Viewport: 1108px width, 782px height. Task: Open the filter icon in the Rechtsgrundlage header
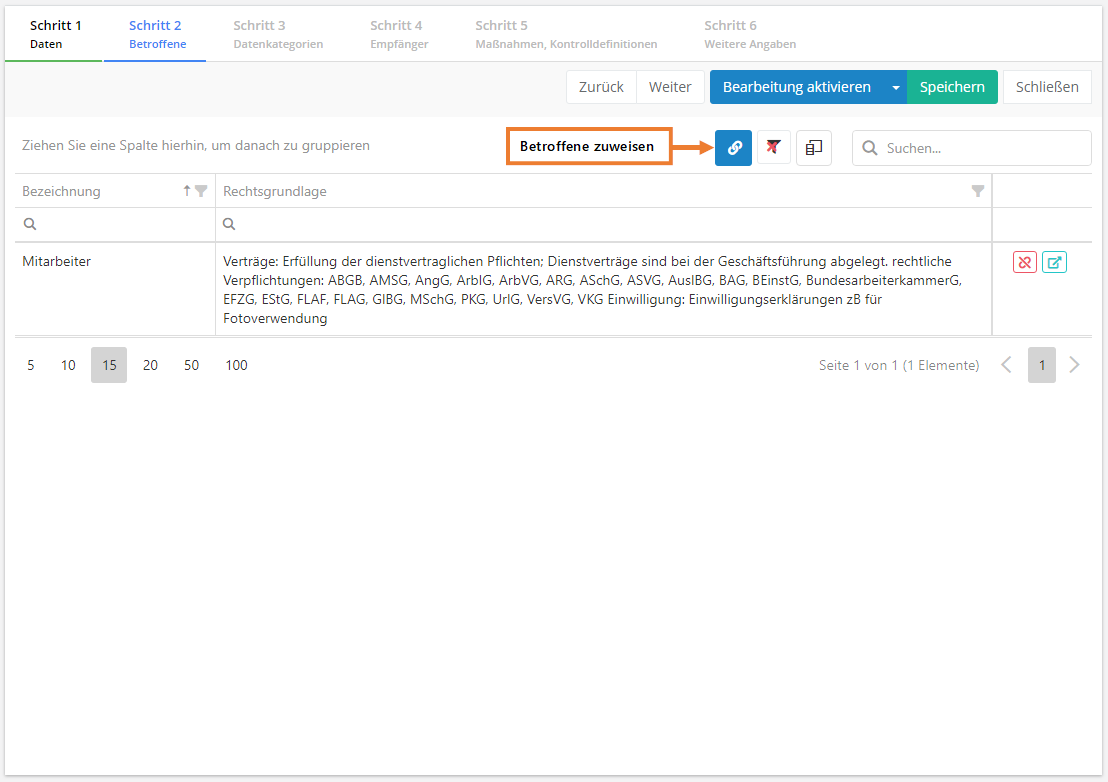pyautogui.click(x=978, y=191)
